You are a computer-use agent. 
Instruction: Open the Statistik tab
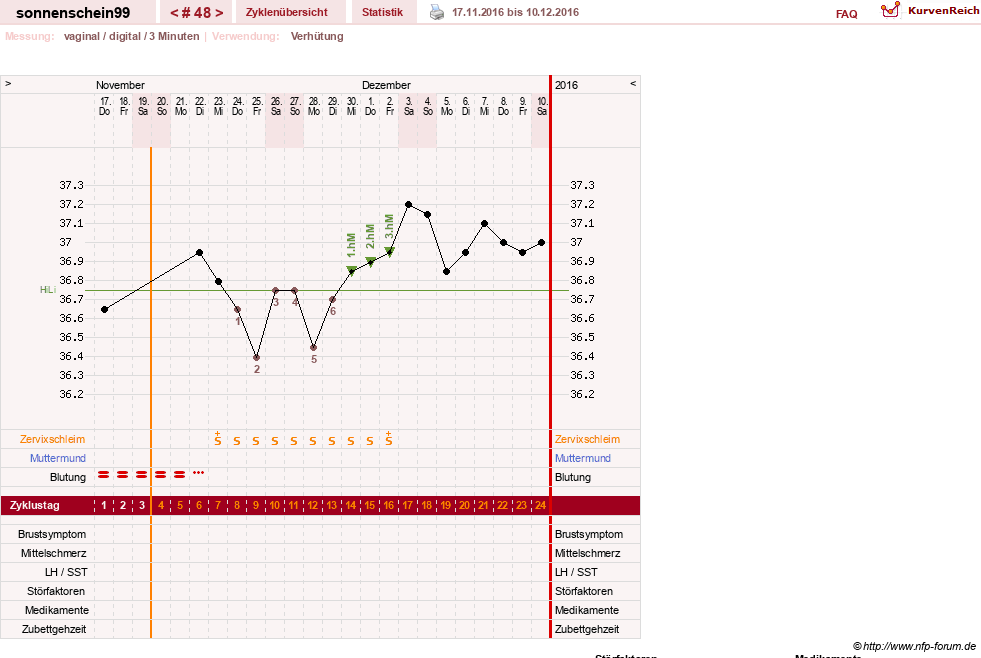(382, 12)
